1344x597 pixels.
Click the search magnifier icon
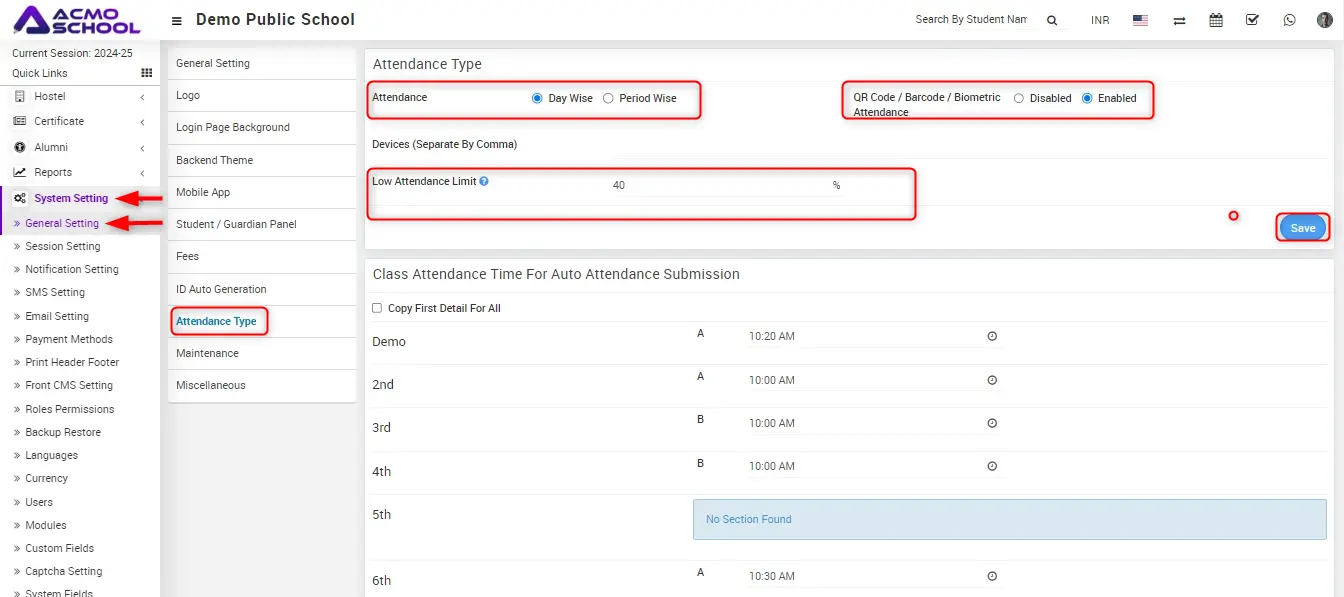pos(1052,20)
